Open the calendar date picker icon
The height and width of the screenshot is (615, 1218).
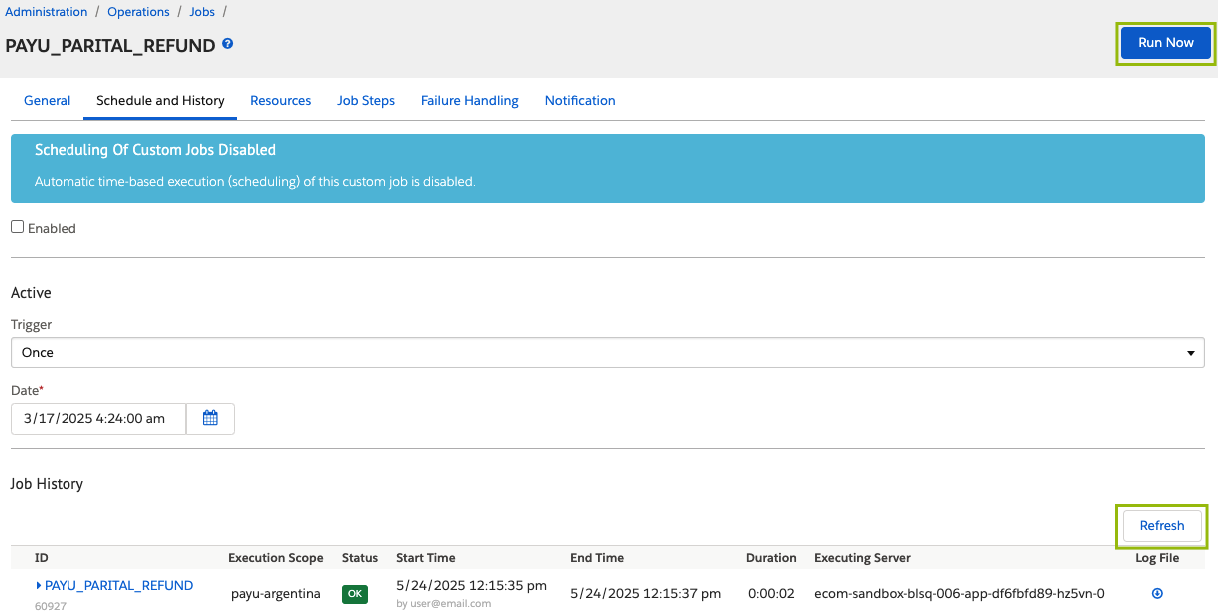coord(210,419)
